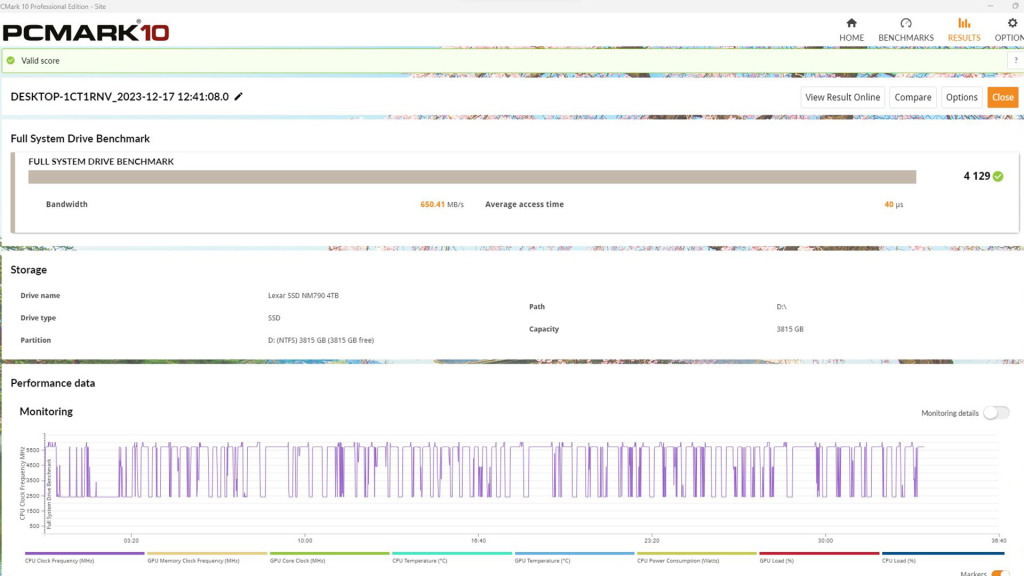Open the Options button beside Compare

[962, 97]
